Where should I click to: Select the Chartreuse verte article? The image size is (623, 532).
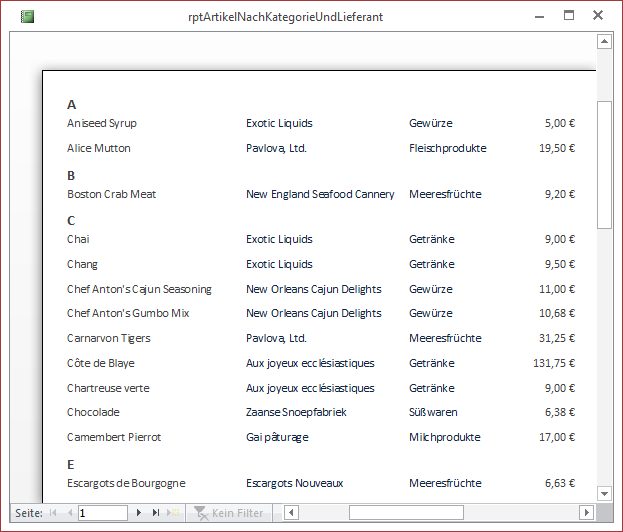point(108,388)
